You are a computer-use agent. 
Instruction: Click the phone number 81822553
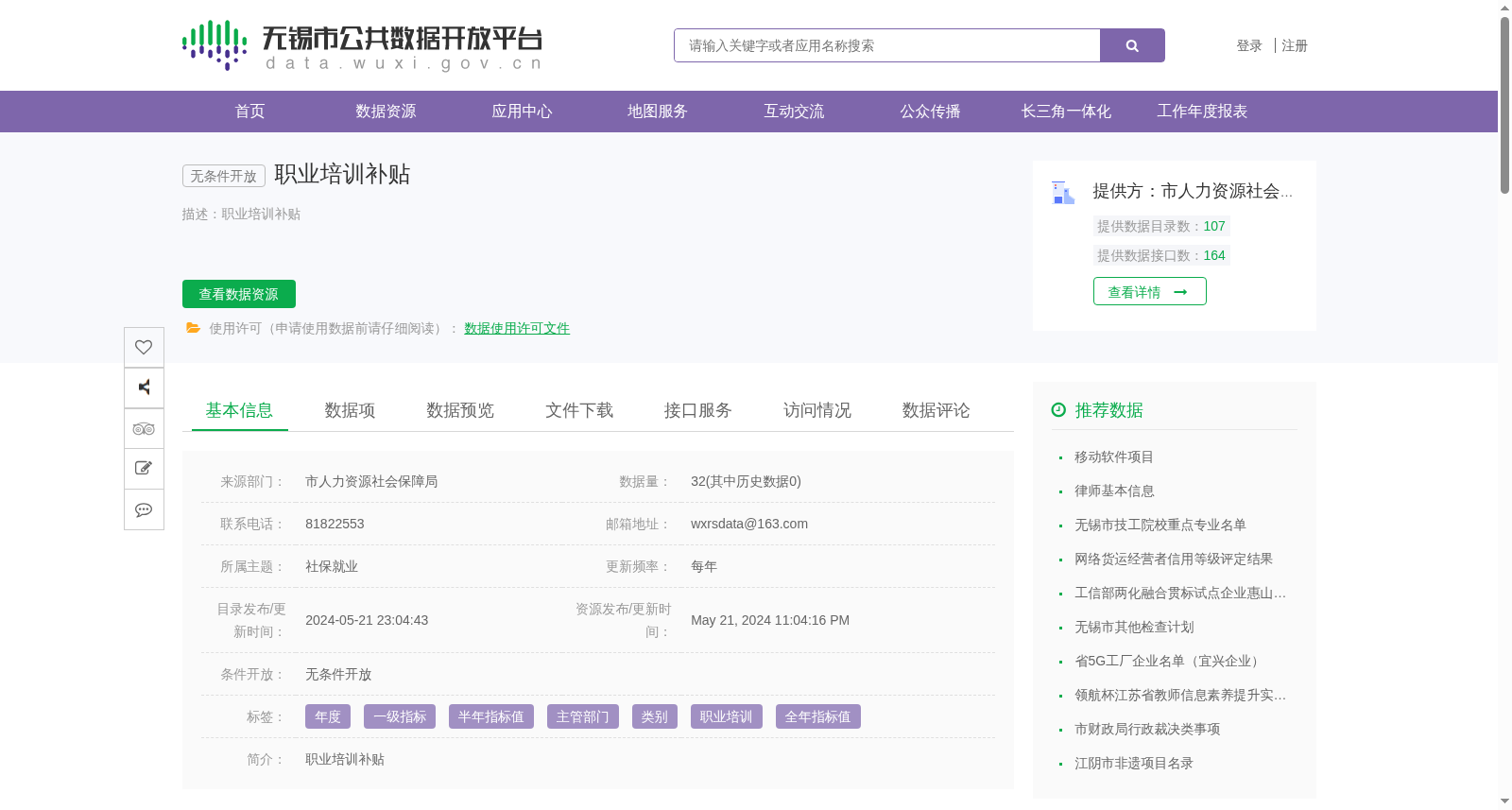pos(335,524)
